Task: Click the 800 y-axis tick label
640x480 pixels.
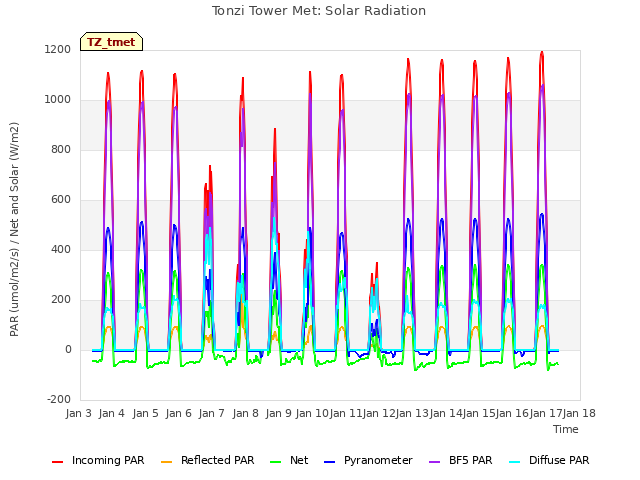Action: point(61,149)
